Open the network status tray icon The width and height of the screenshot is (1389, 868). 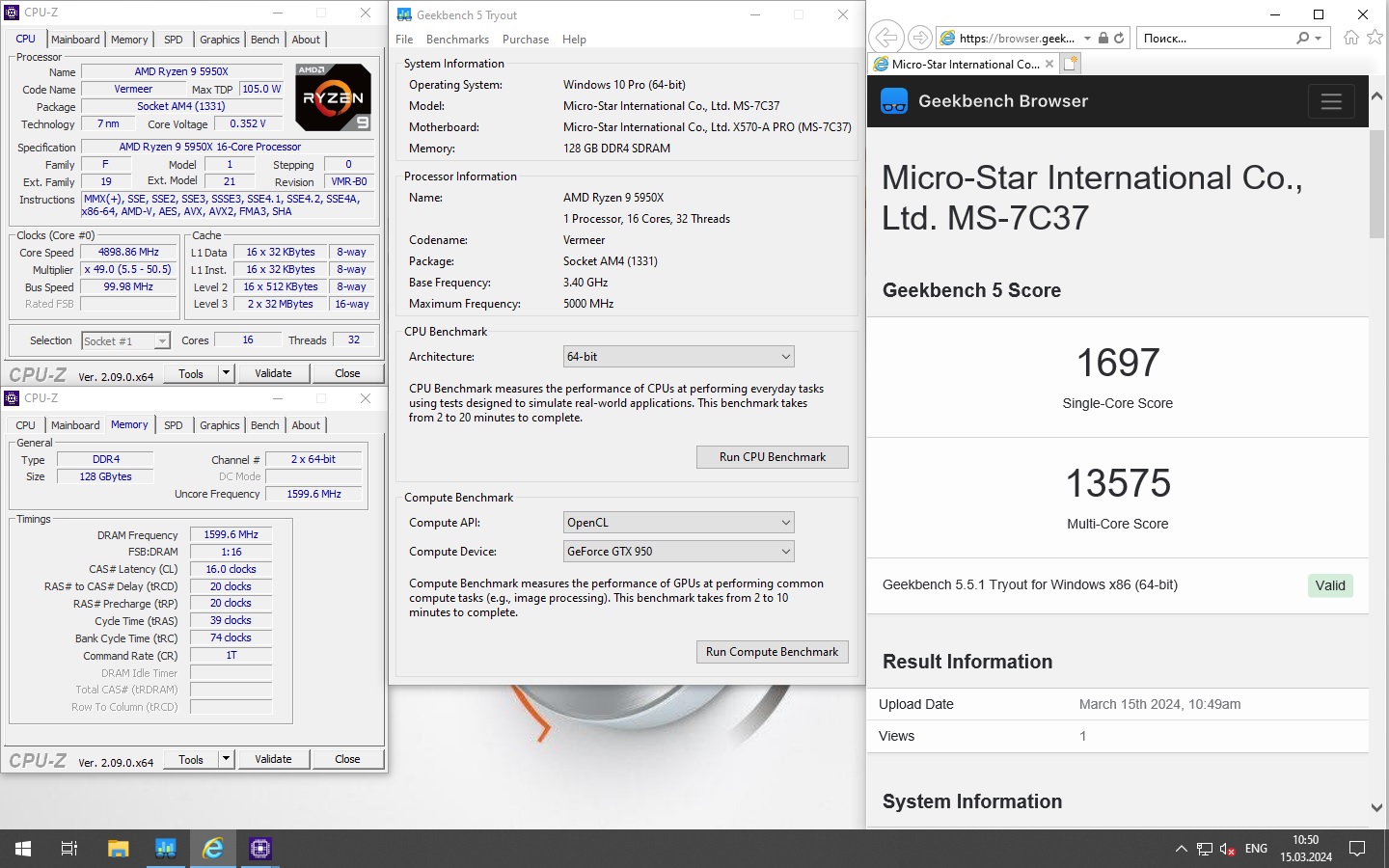[x=1205, y=849]
